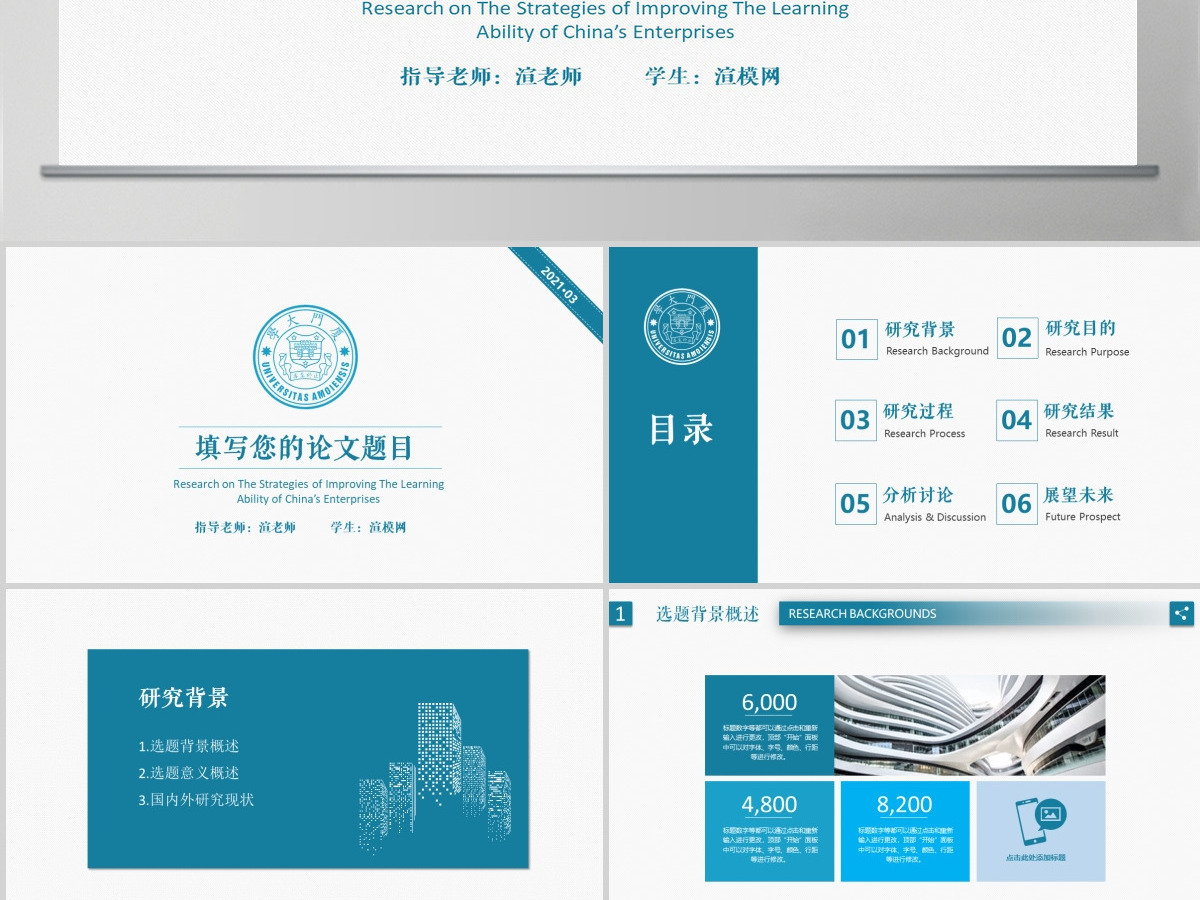1200x900 pixels.
Task: Click the 研究背景 entry in the contents
Action: [x=920, y=329]
